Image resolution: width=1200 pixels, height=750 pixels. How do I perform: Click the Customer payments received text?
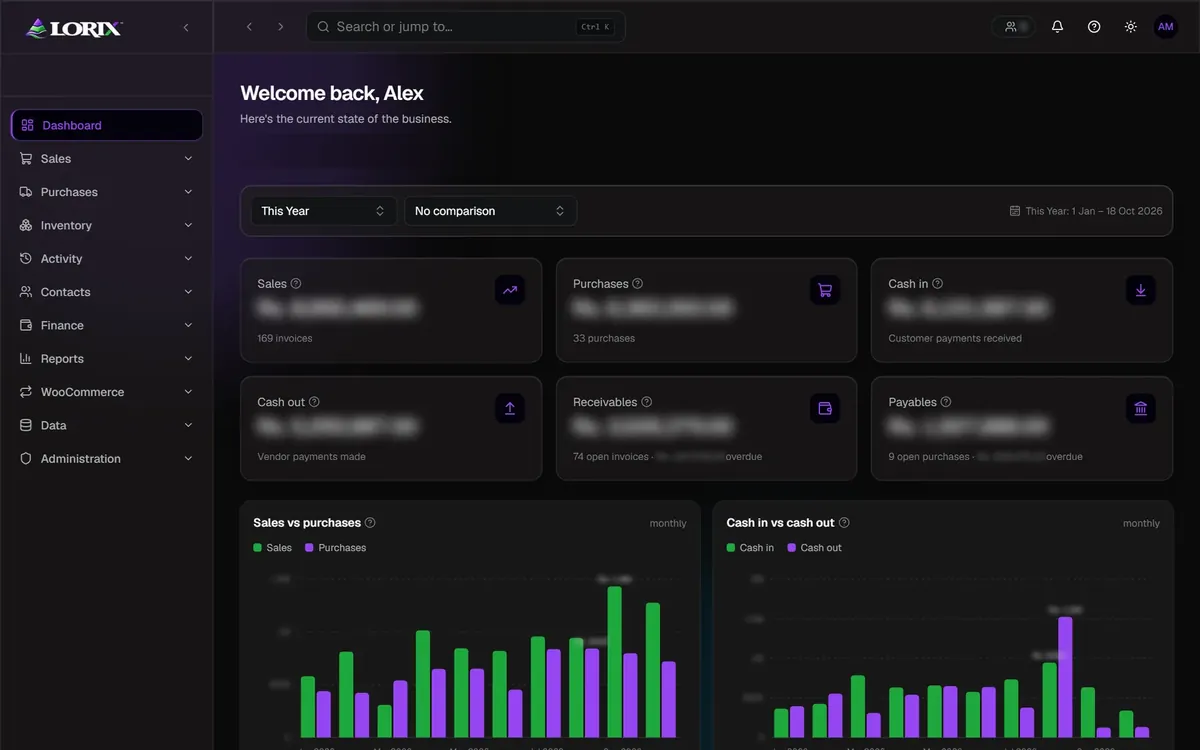tap(955, 338)
